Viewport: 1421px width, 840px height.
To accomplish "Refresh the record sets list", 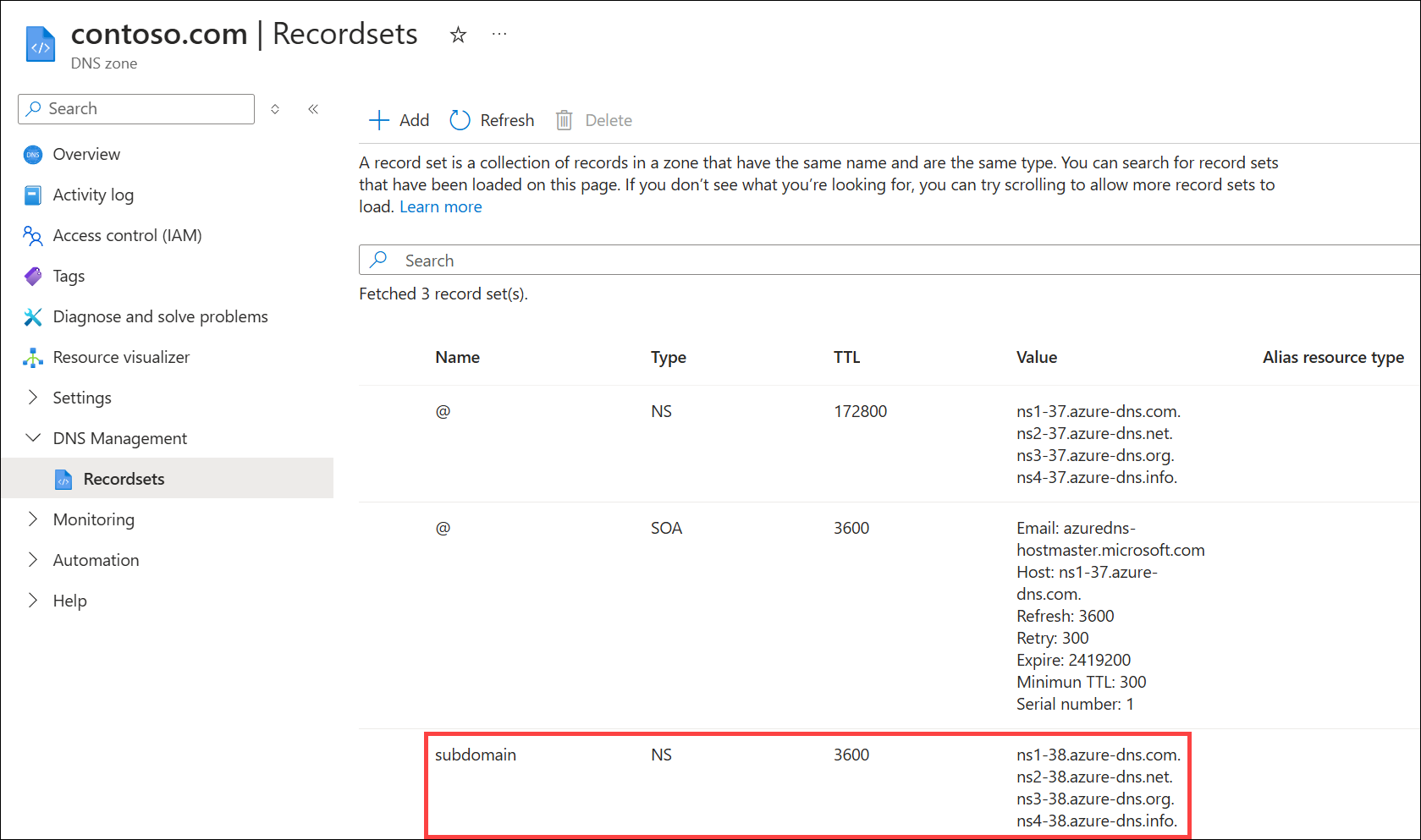I will pos(493,120).
